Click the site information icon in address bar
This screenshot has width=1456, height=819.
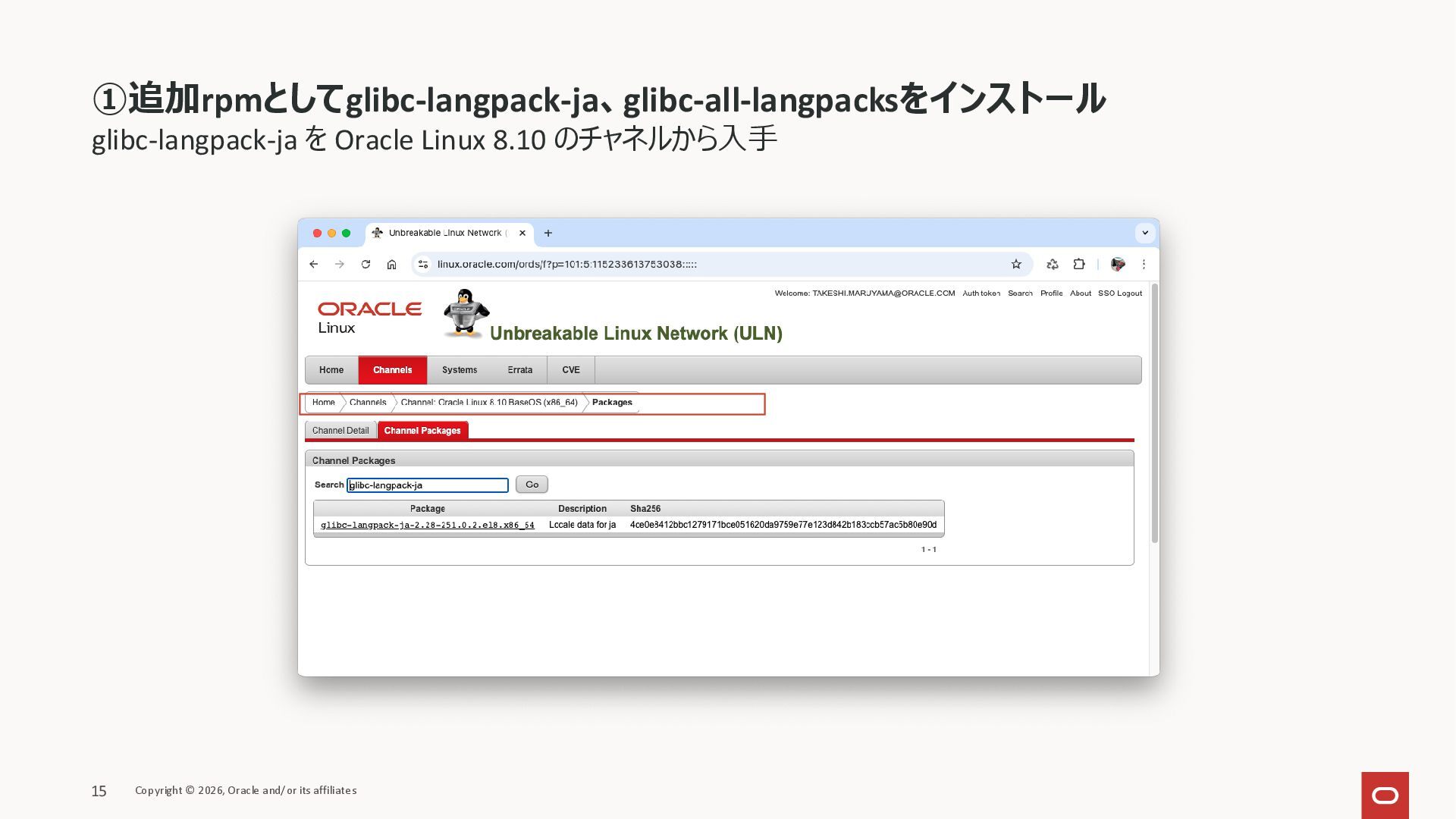(x=423, y=264)
